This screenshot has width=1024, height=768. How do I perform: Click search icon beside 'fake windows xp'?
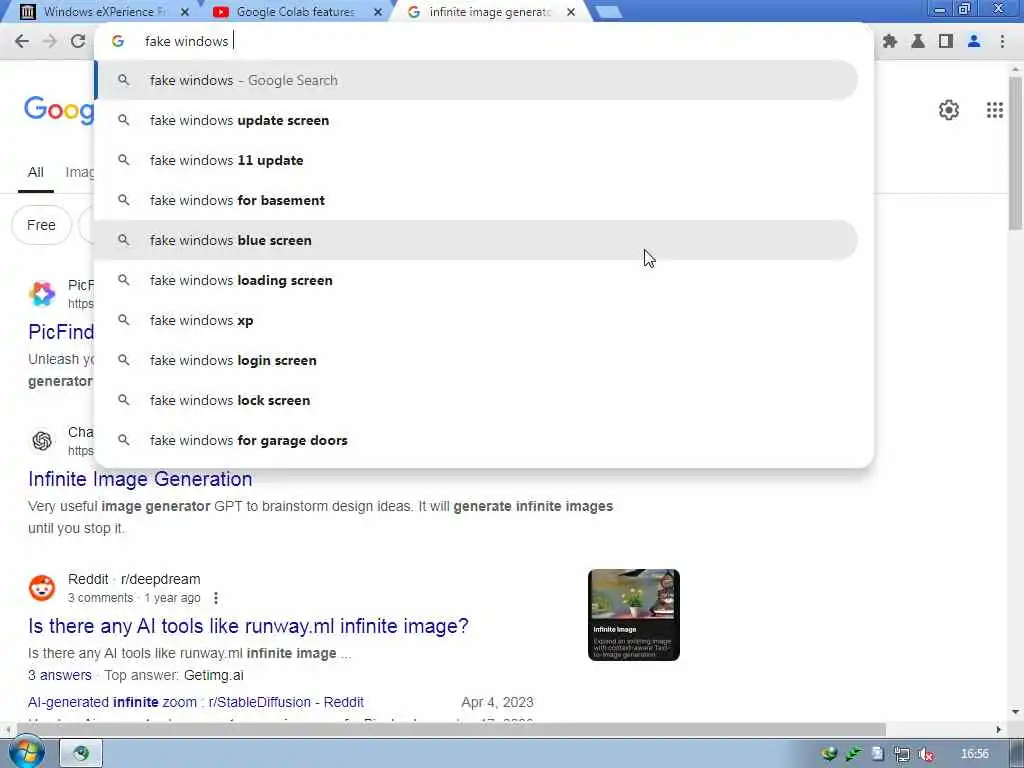(123, 320)
